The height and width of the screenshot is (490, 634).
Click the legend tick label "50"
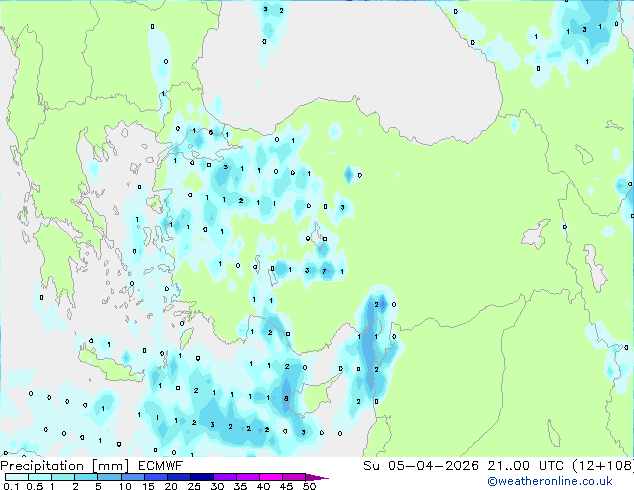pyautogui.click(x=310, y=486)
